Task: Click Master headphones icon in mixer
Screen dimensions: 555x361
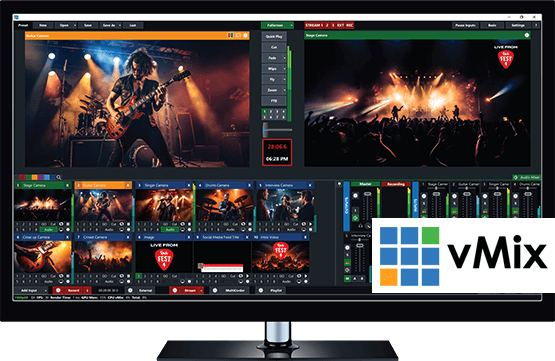Action: (361, 225)
